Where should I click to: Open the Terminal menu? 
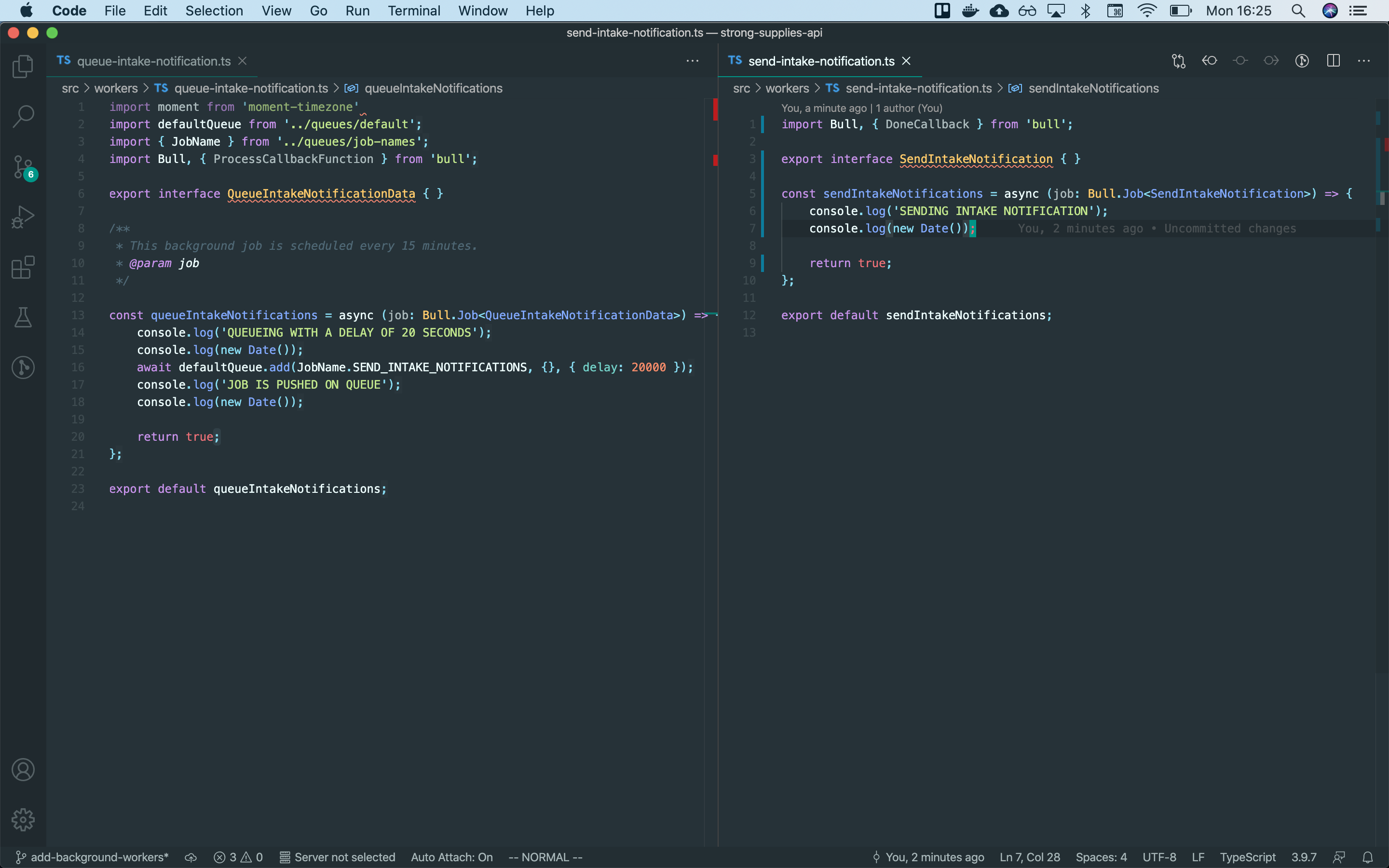(414, 10)
